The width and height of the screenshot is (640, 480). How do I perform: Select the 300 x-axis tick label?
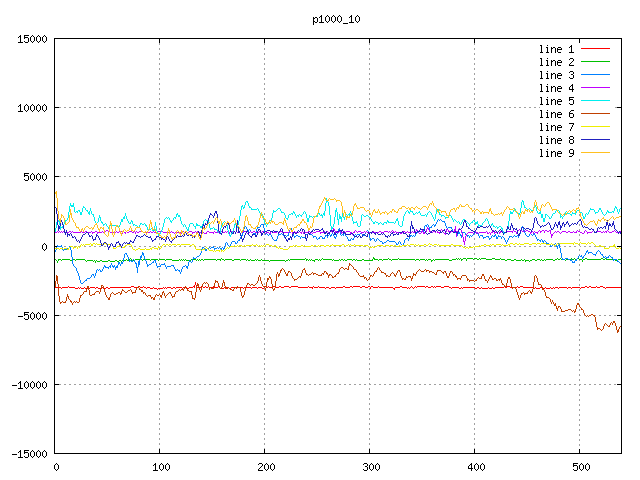point(370,467)
